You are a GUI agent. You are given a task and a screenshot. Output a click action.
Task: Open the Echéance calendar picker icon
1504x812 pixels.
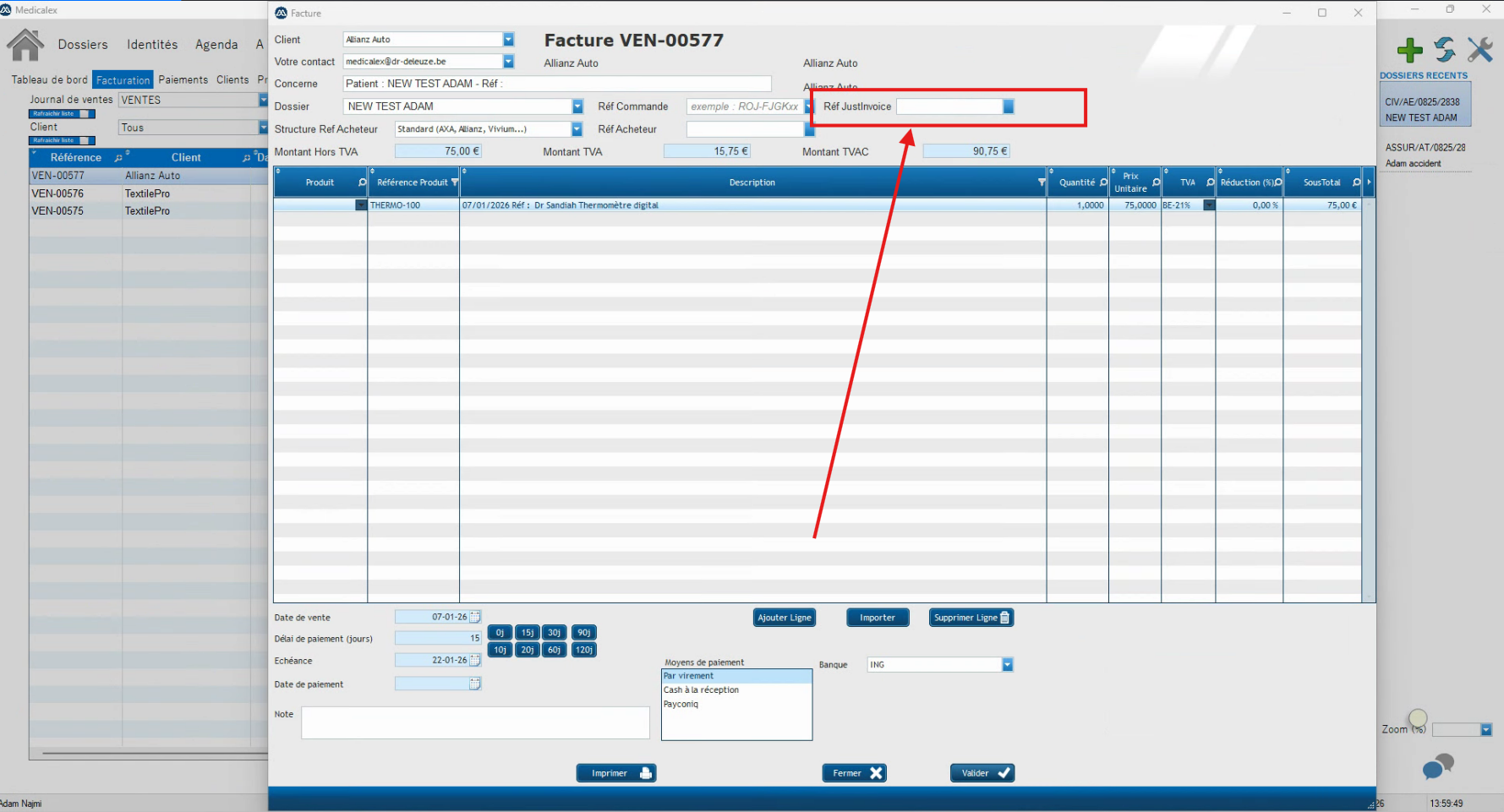point(475,660)
